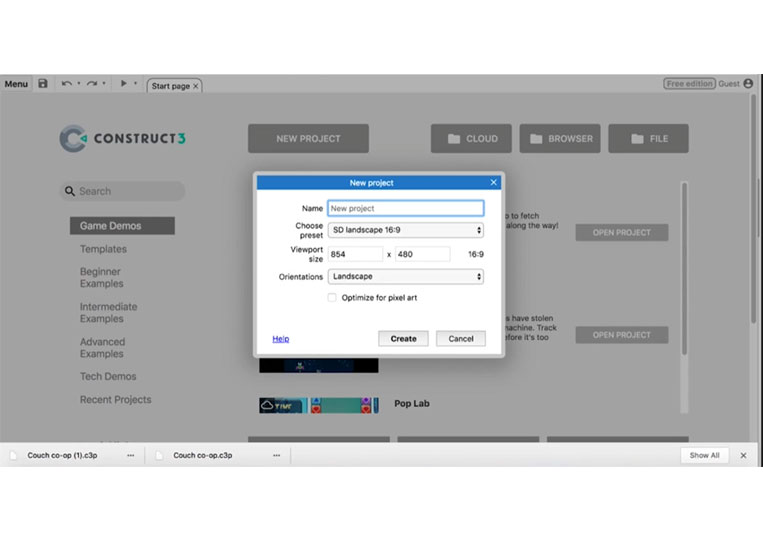
Task: Select Tech Demos category
Action: point(108,377)
